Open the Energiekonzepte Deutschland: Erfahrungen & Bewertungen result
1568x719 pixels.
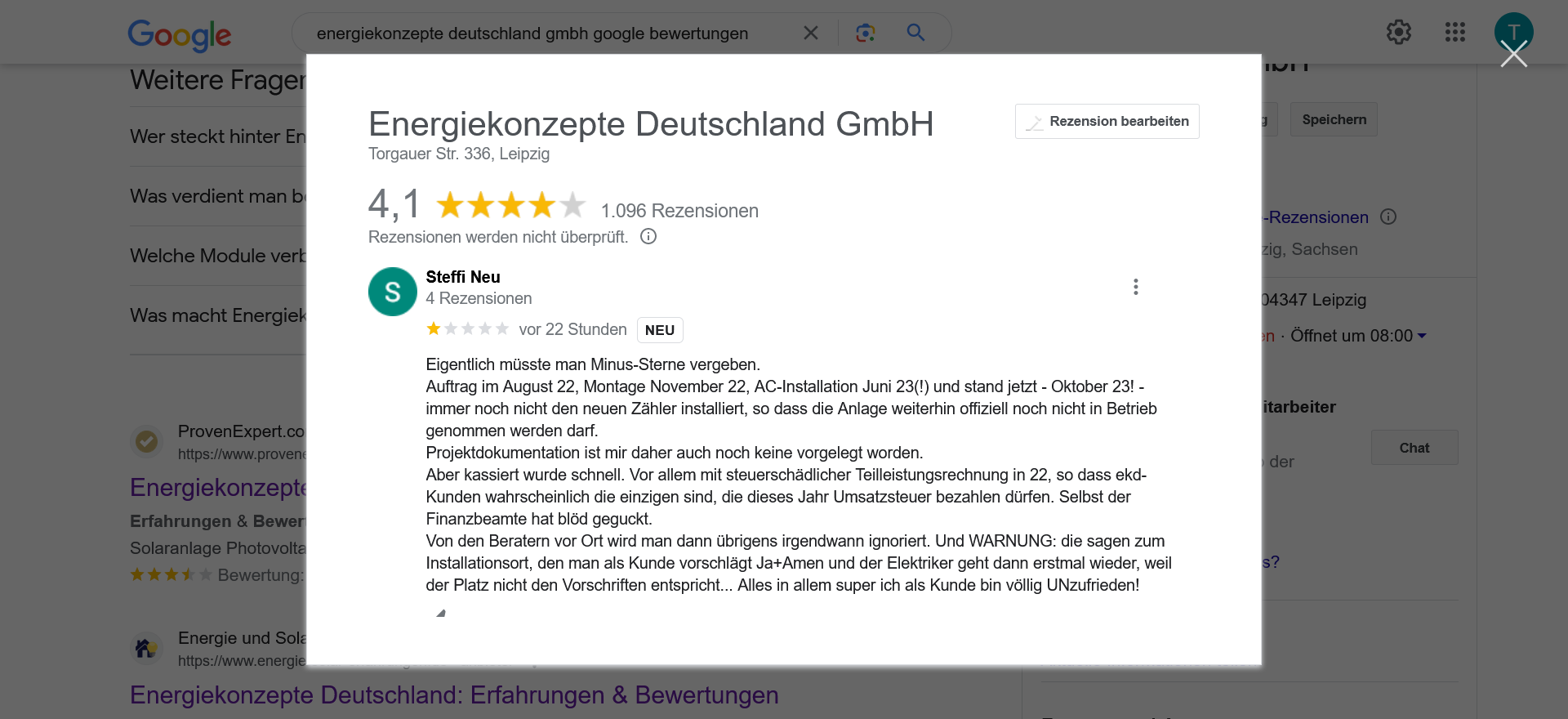[x=454, y=694]
